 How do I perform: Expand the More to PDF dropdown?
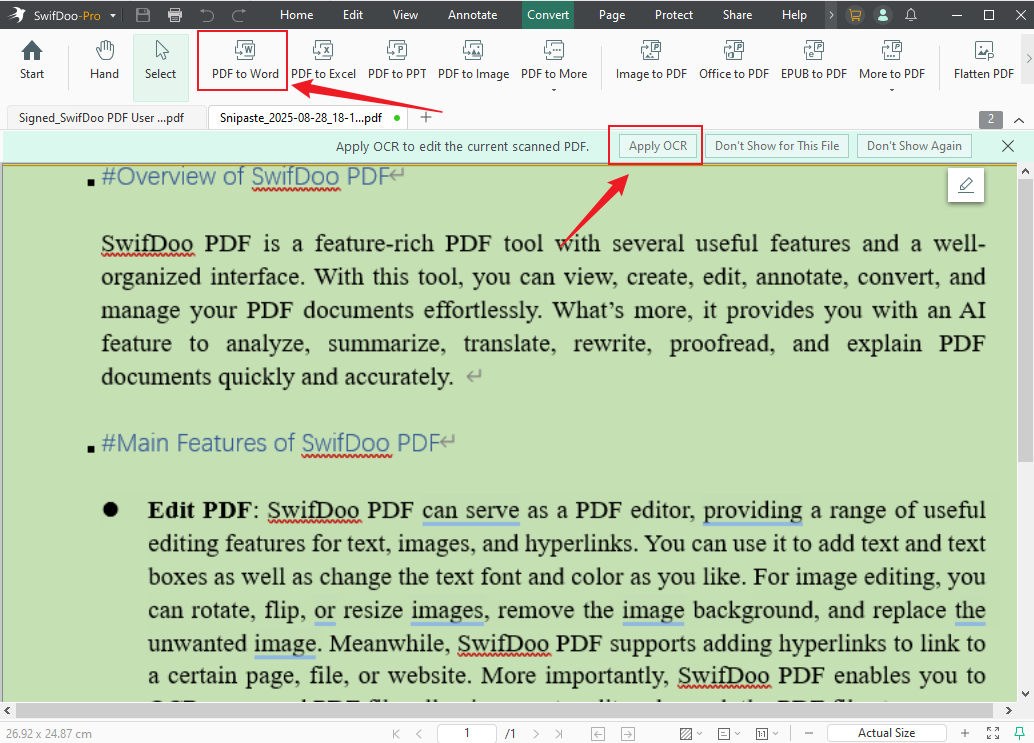[x=891, y=90]
